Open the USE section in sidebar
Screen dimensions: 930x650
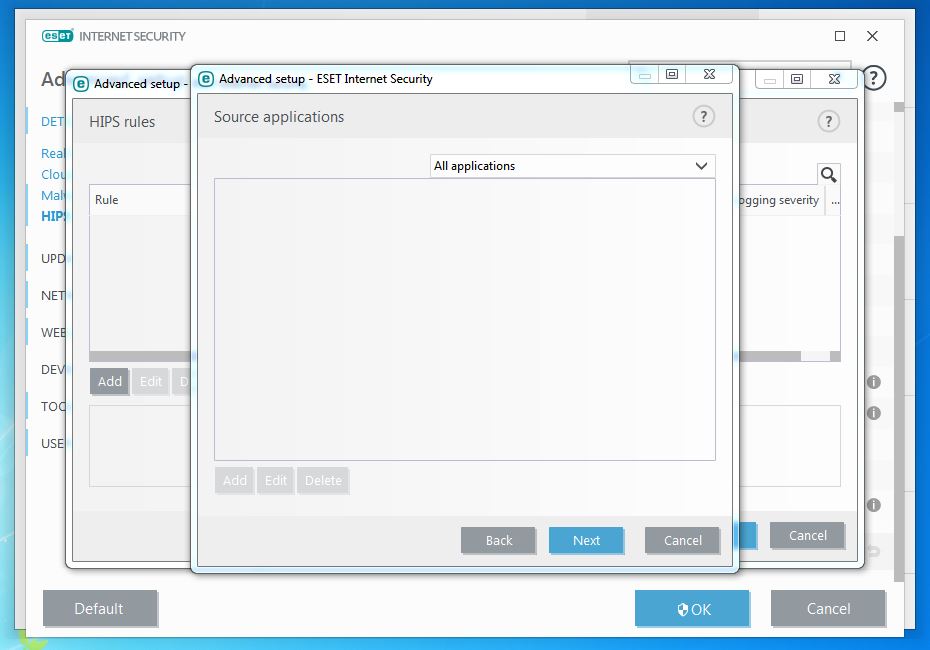(53, 444)
